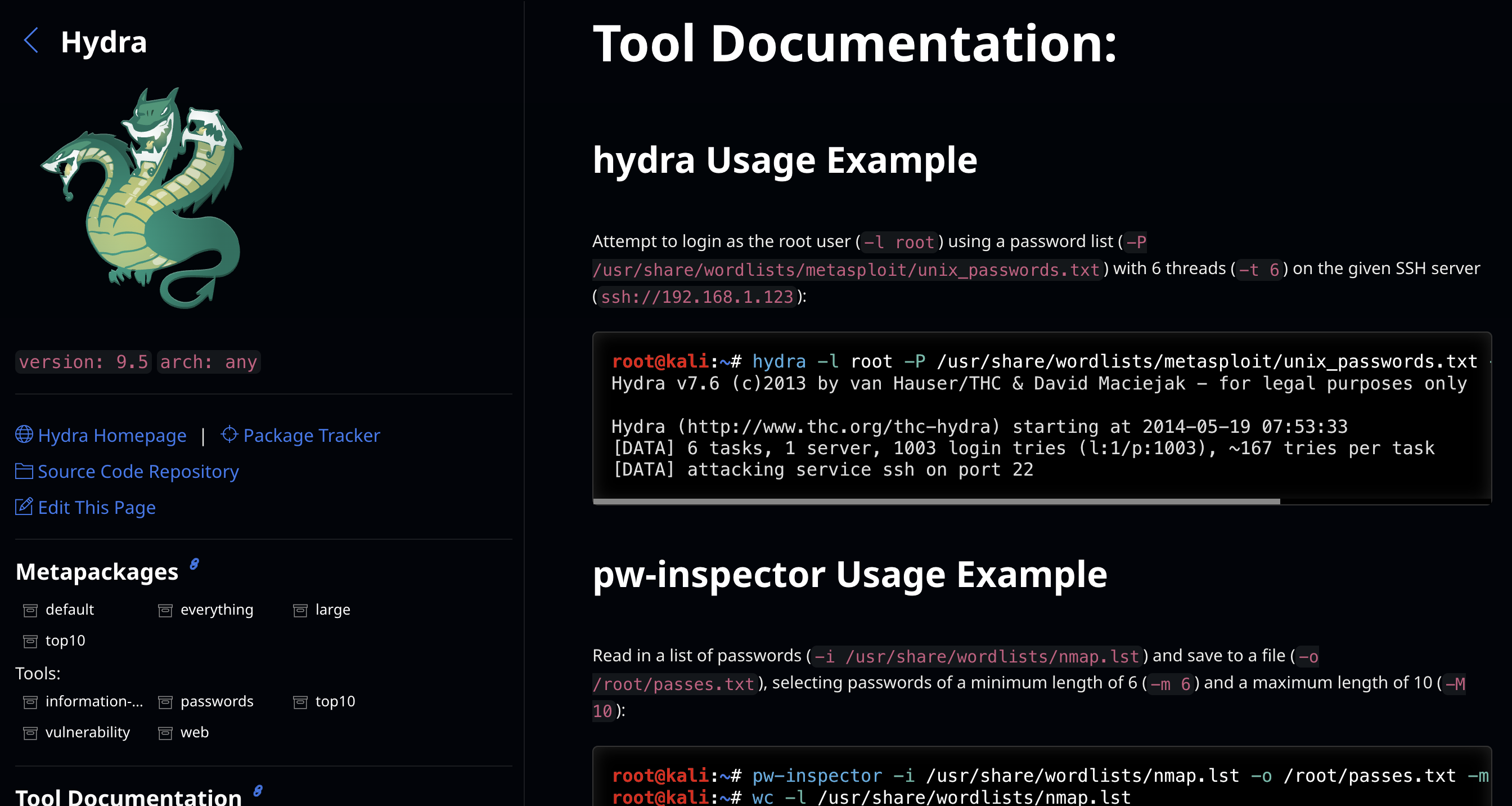Select the large metapackage
Viewport: 1512px width, 806px height.
(332, 610)
